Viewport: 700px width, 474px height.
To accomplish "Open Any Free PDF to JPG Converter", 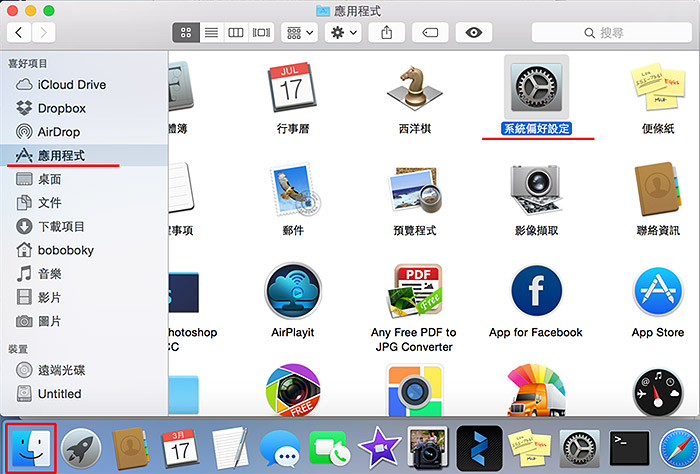I will (415, 291).
